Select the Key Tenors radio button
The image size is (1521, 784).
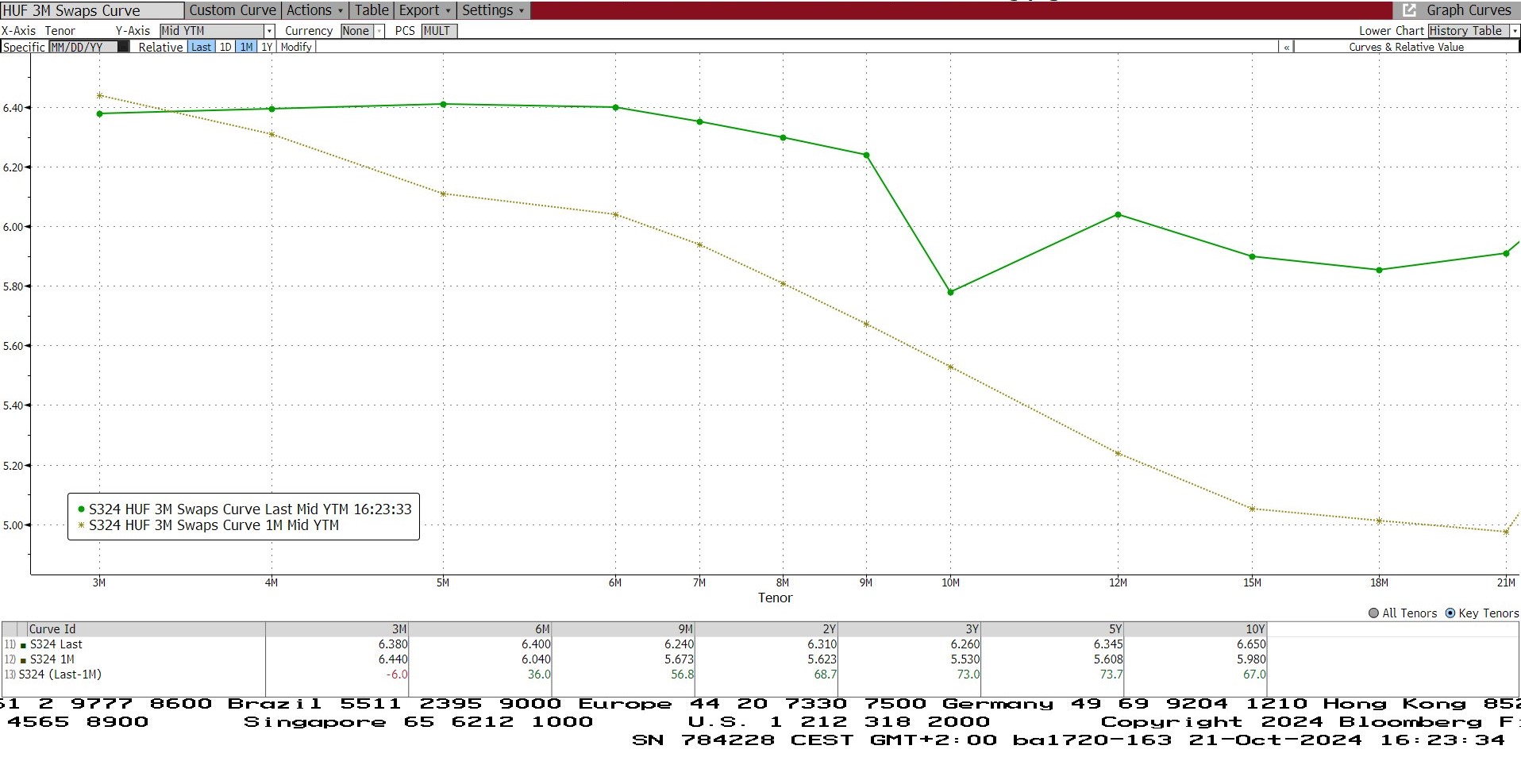(1450, 613)
